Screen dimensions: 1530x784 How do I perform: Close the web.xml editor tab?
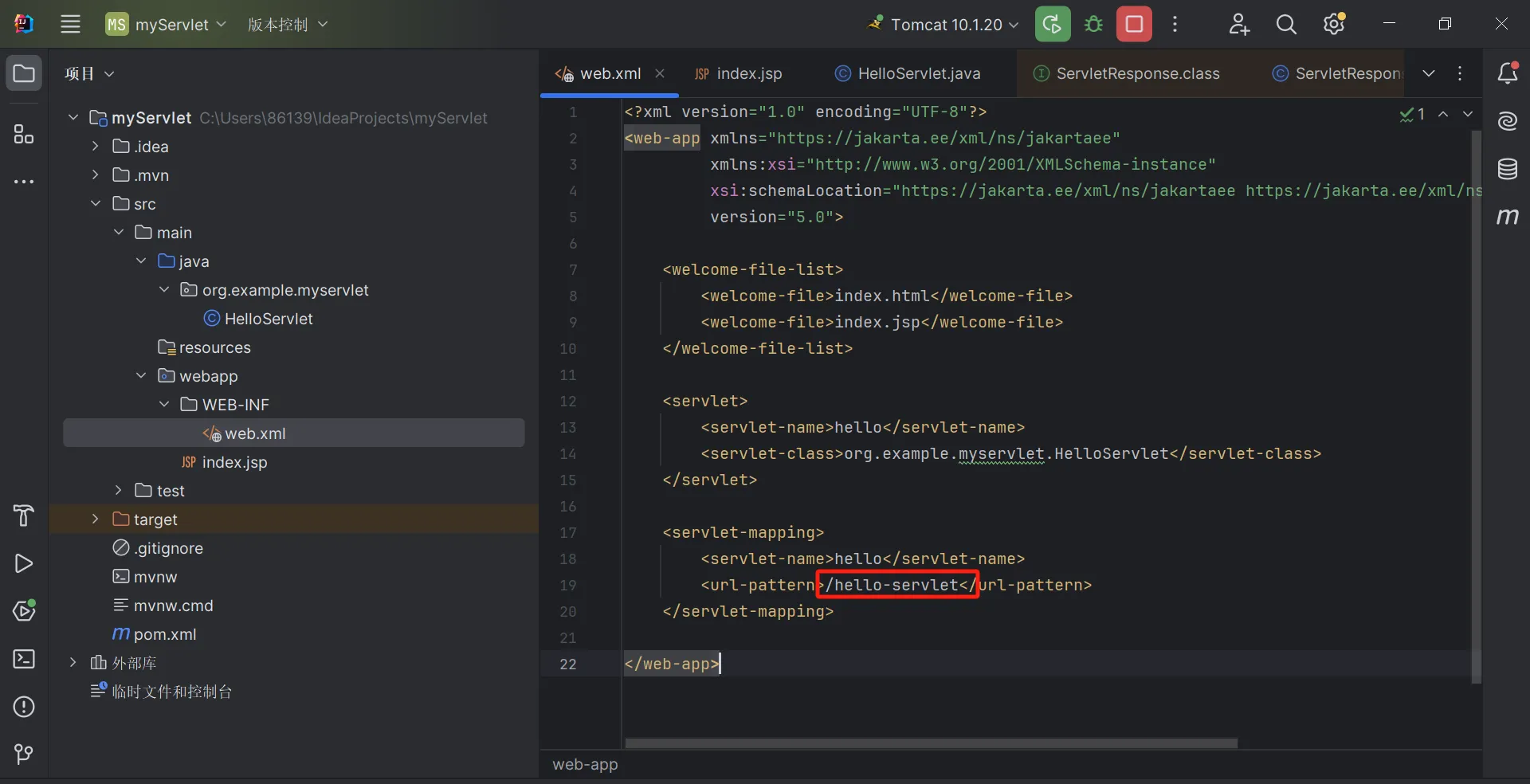pos(660,73)
